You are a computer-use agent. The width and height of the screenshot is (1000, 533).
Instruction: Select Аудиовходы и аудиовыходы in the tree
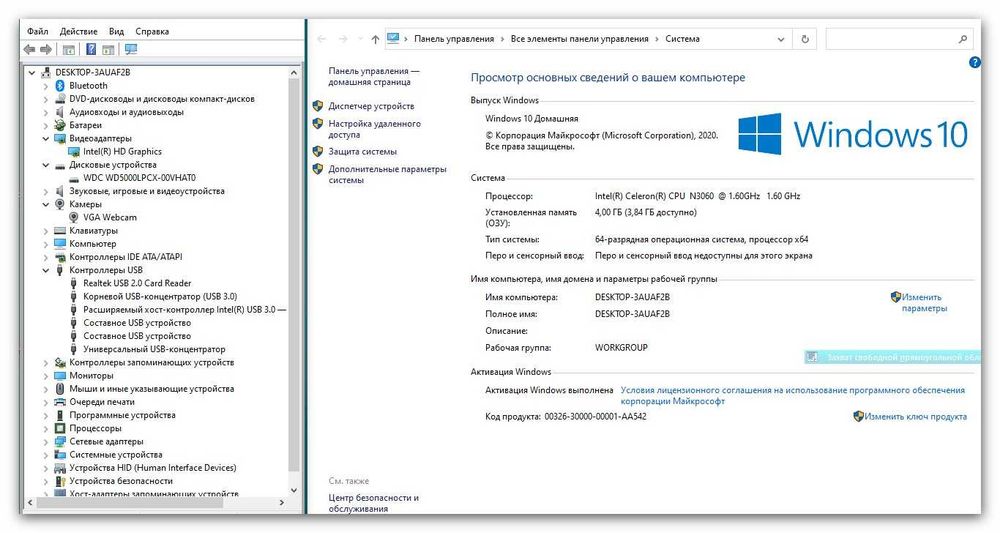(x=126, y=112)
